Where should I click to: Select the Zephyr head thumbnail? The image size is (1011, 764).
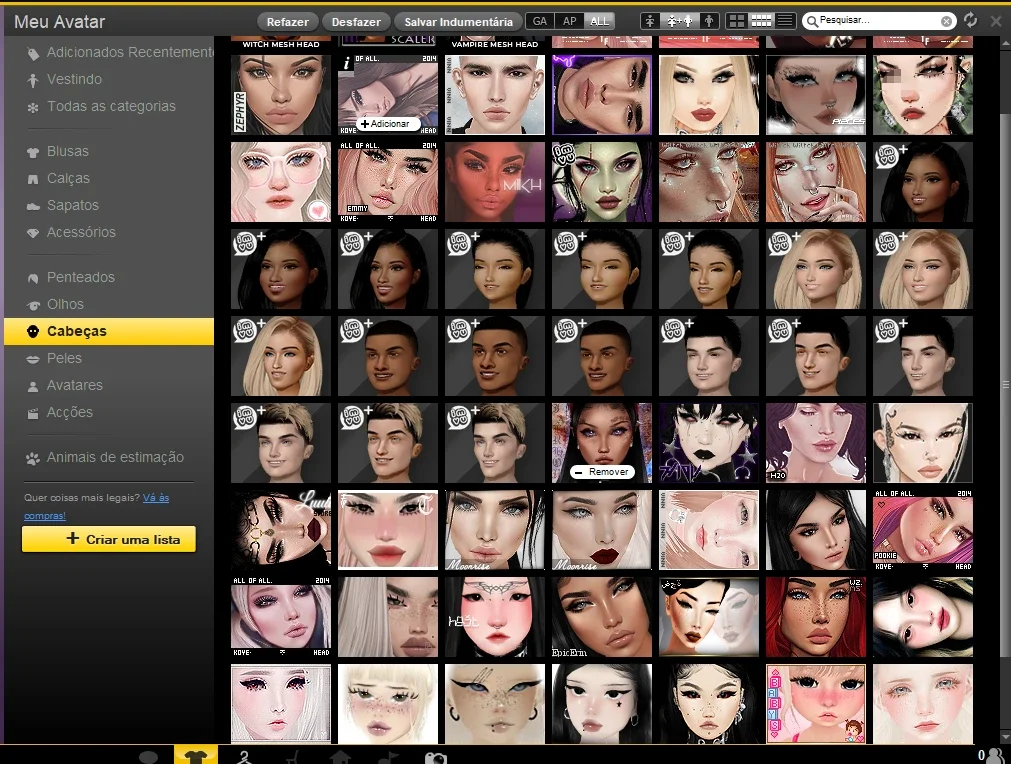point(281,95)
